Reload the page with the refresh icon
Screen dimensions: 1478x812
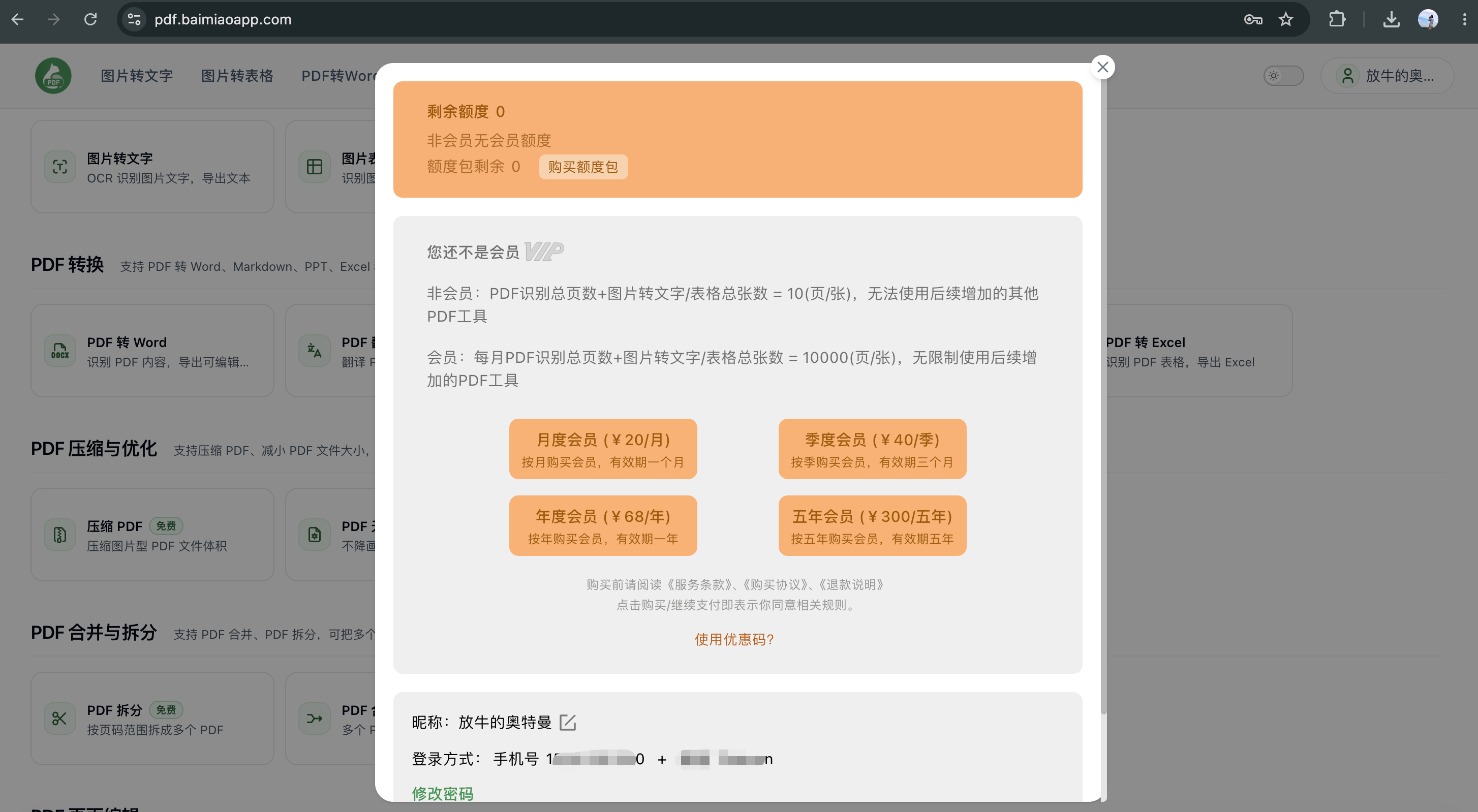90,19
